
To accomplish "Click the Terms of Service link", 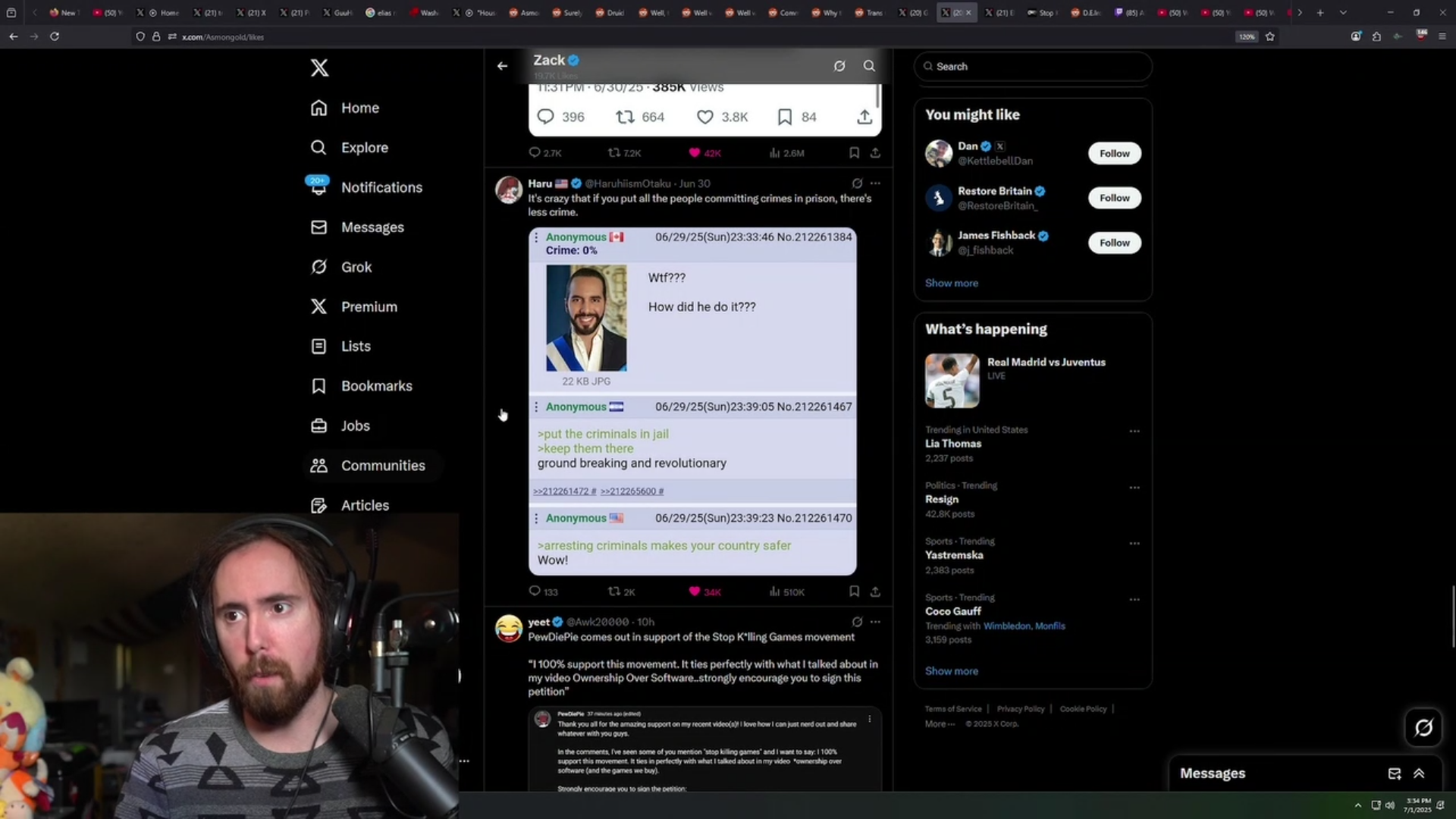I will (x=953, y=709).
